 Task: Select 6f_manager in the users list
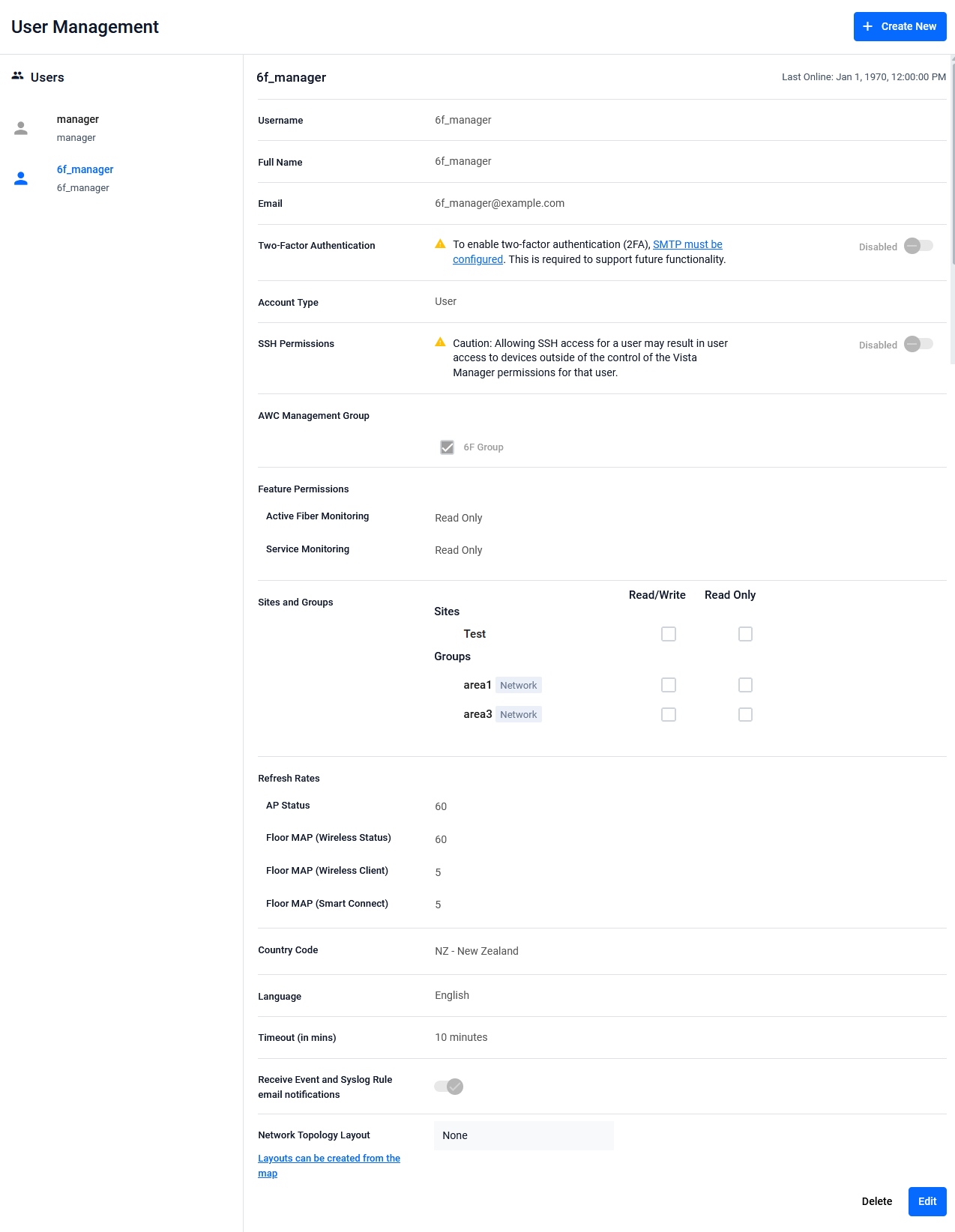click(85, 178)
